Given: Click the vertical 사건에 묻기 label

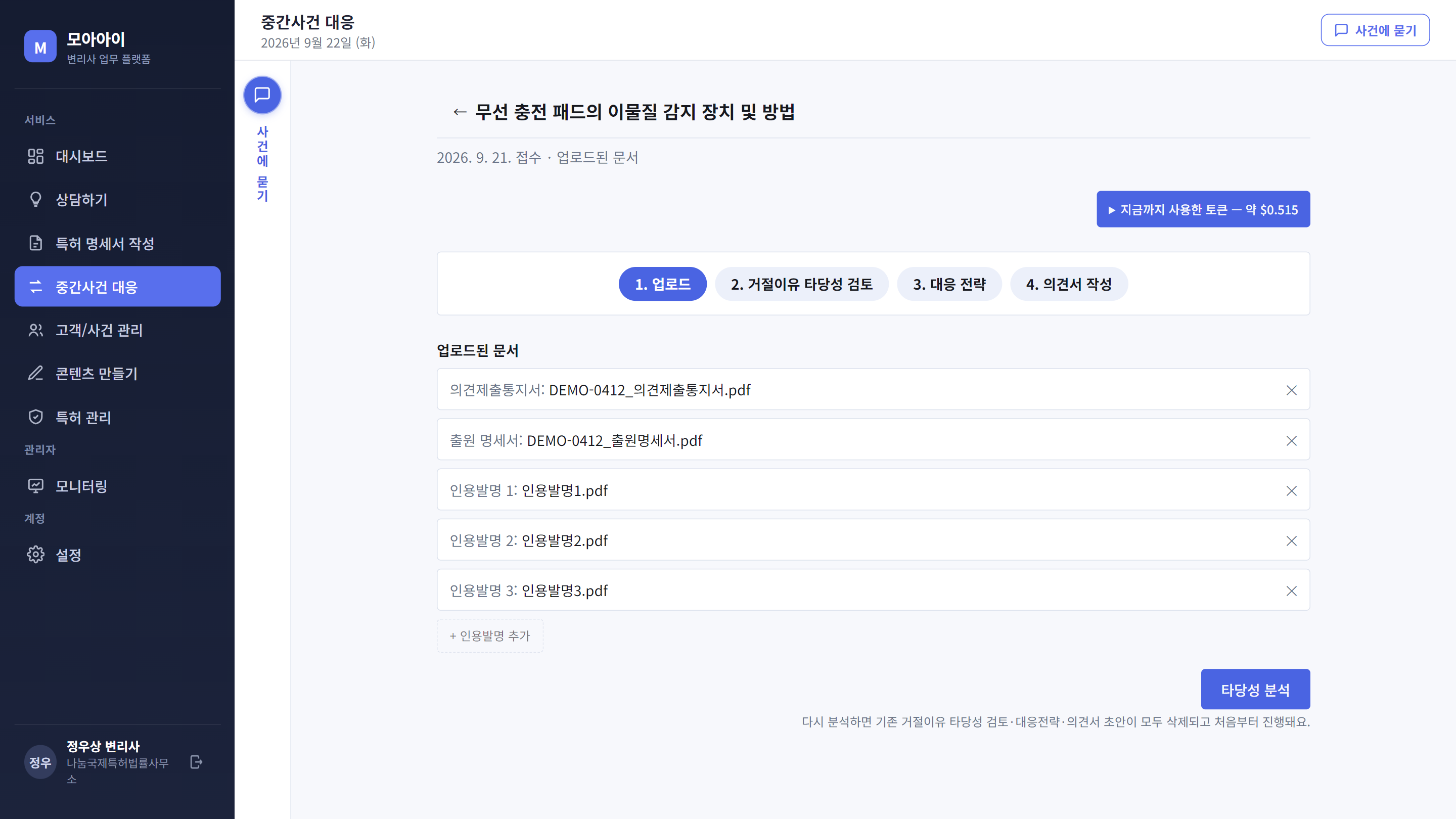Looking at the screenshot, I should (262, 163).
